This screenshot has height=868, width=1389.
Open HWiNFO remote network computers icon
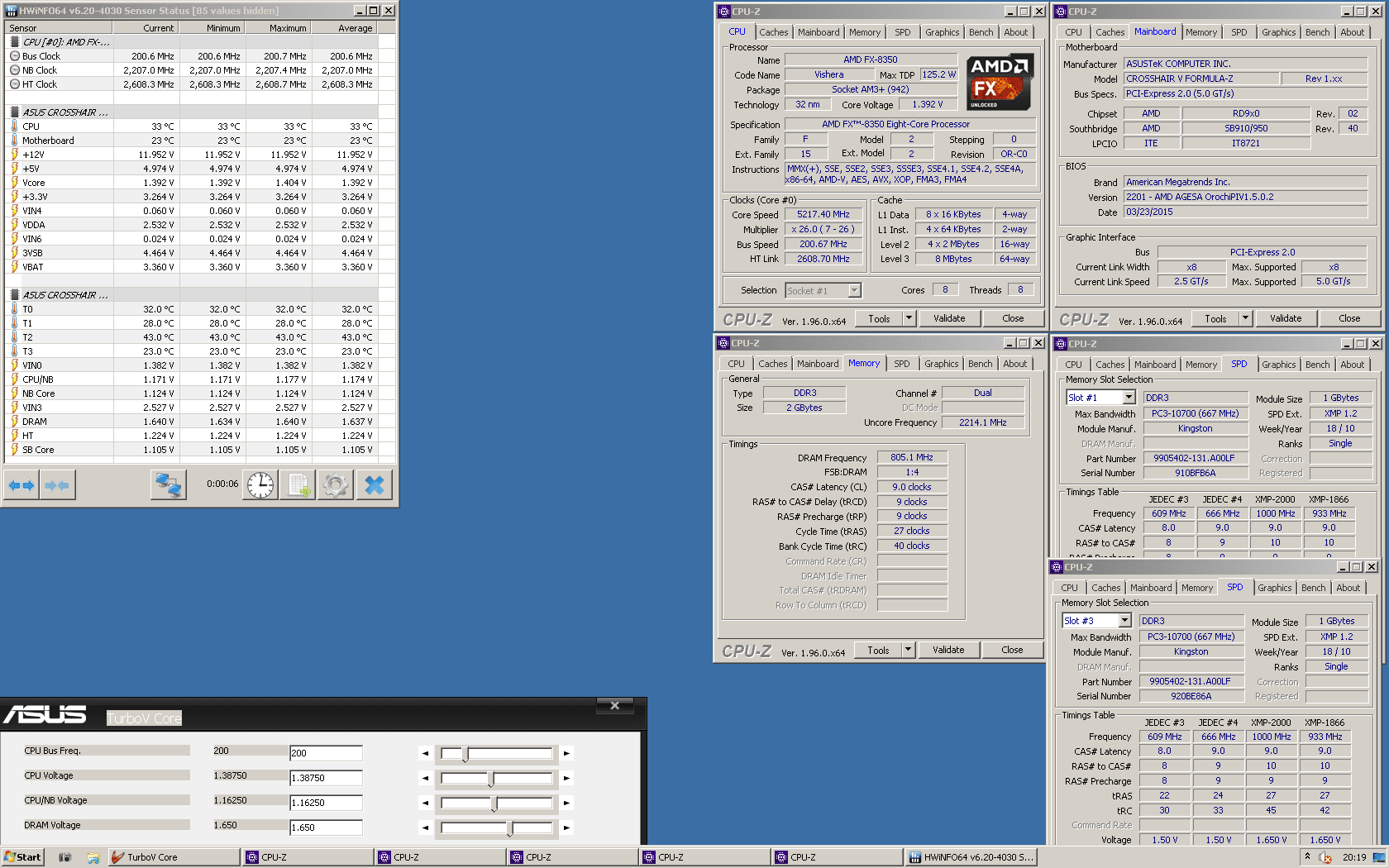(x=168, y=485)
